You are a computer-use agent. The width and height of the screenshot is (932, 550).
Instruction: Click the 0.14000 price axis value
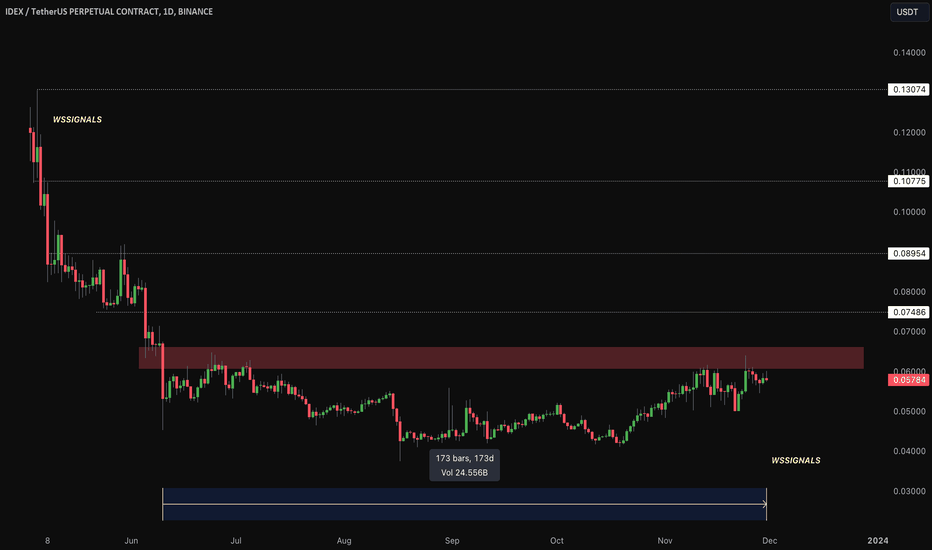pyautogui.click(x=909, y=53)
